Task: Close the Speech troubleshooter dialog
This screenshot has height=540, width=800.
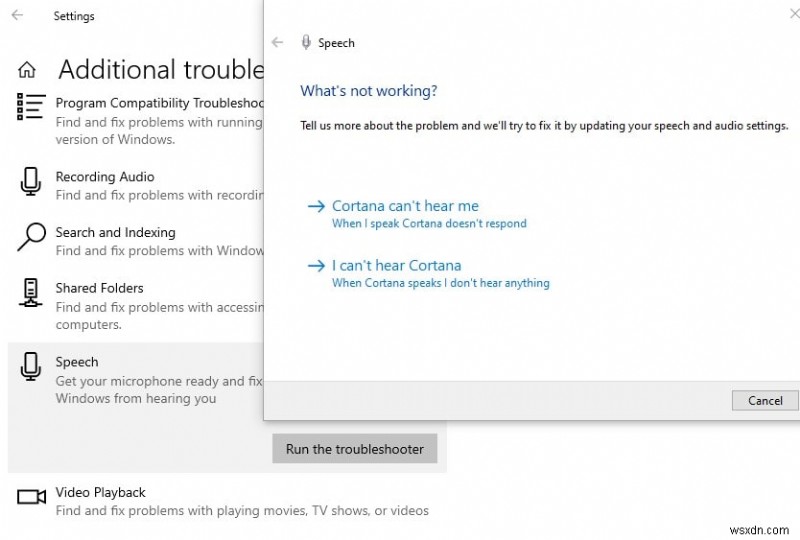Action: click(x=794, y=14)
